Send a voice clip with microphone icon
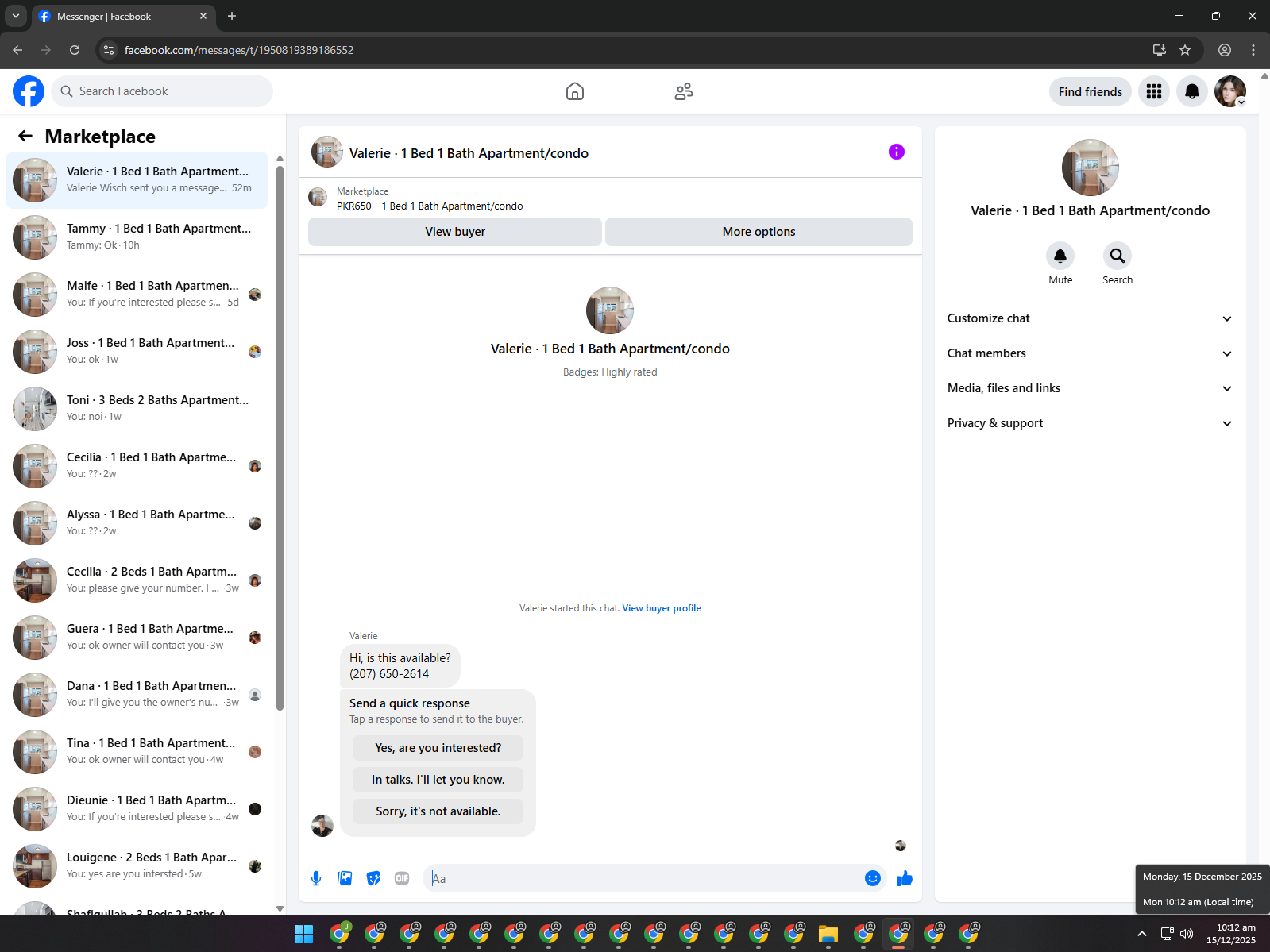The image size is (1270, 952). click(316, 878)
